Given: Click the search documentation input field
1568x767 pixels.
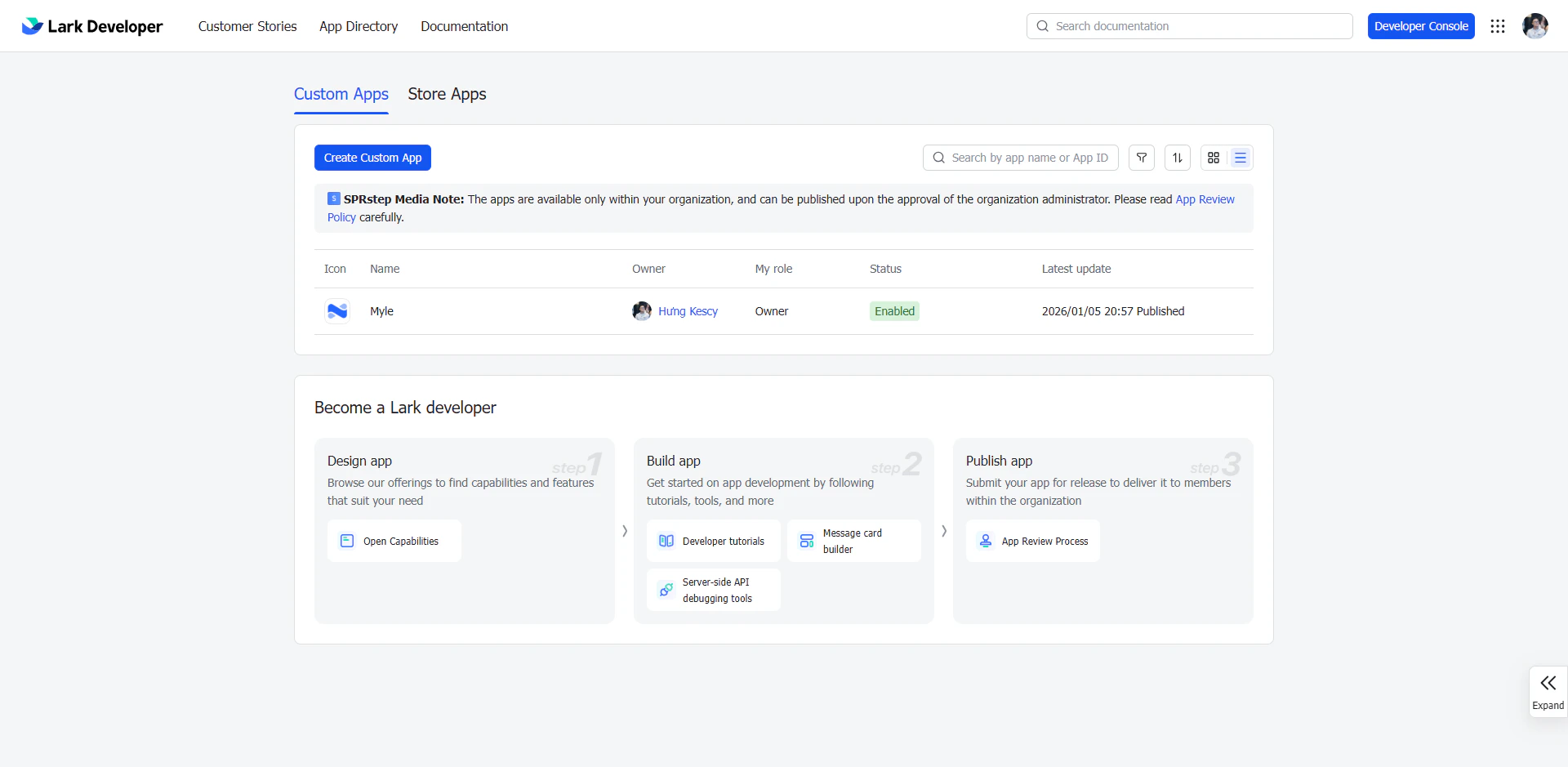Looking at the screenshot, I should pos(1190,25).
